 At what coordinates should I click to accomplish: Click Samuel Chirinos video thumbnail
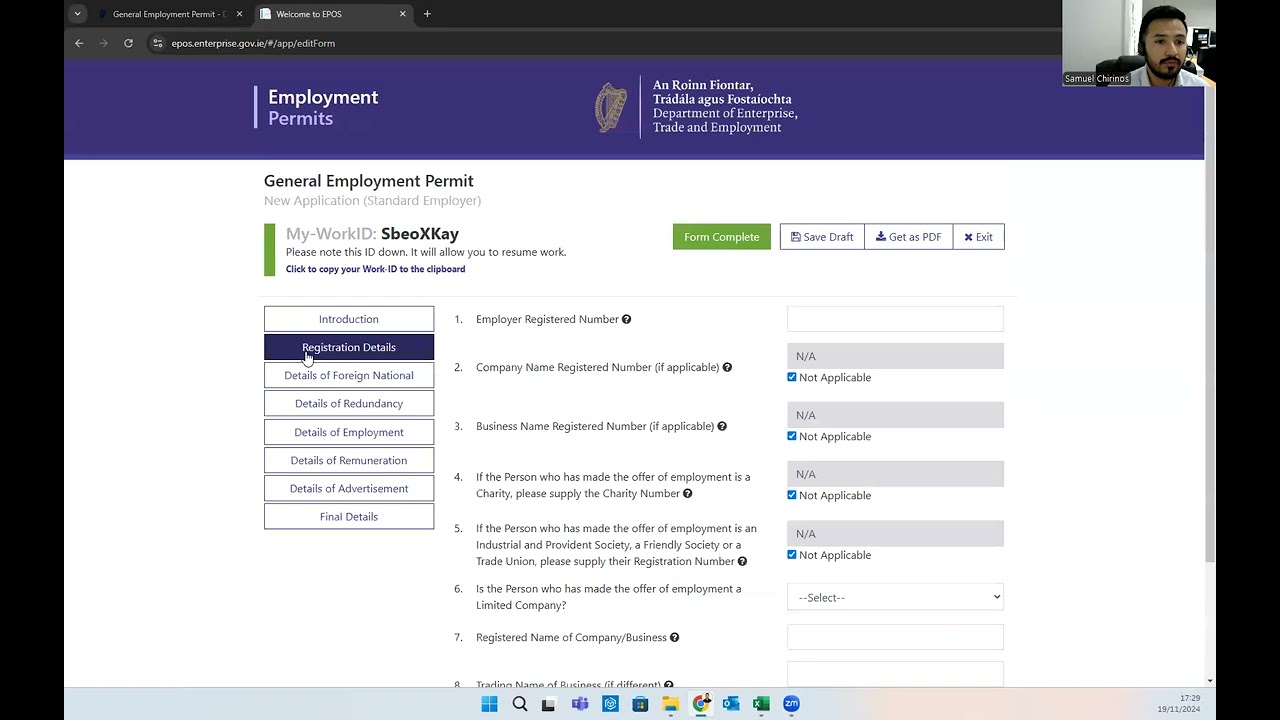(1139, 43)
